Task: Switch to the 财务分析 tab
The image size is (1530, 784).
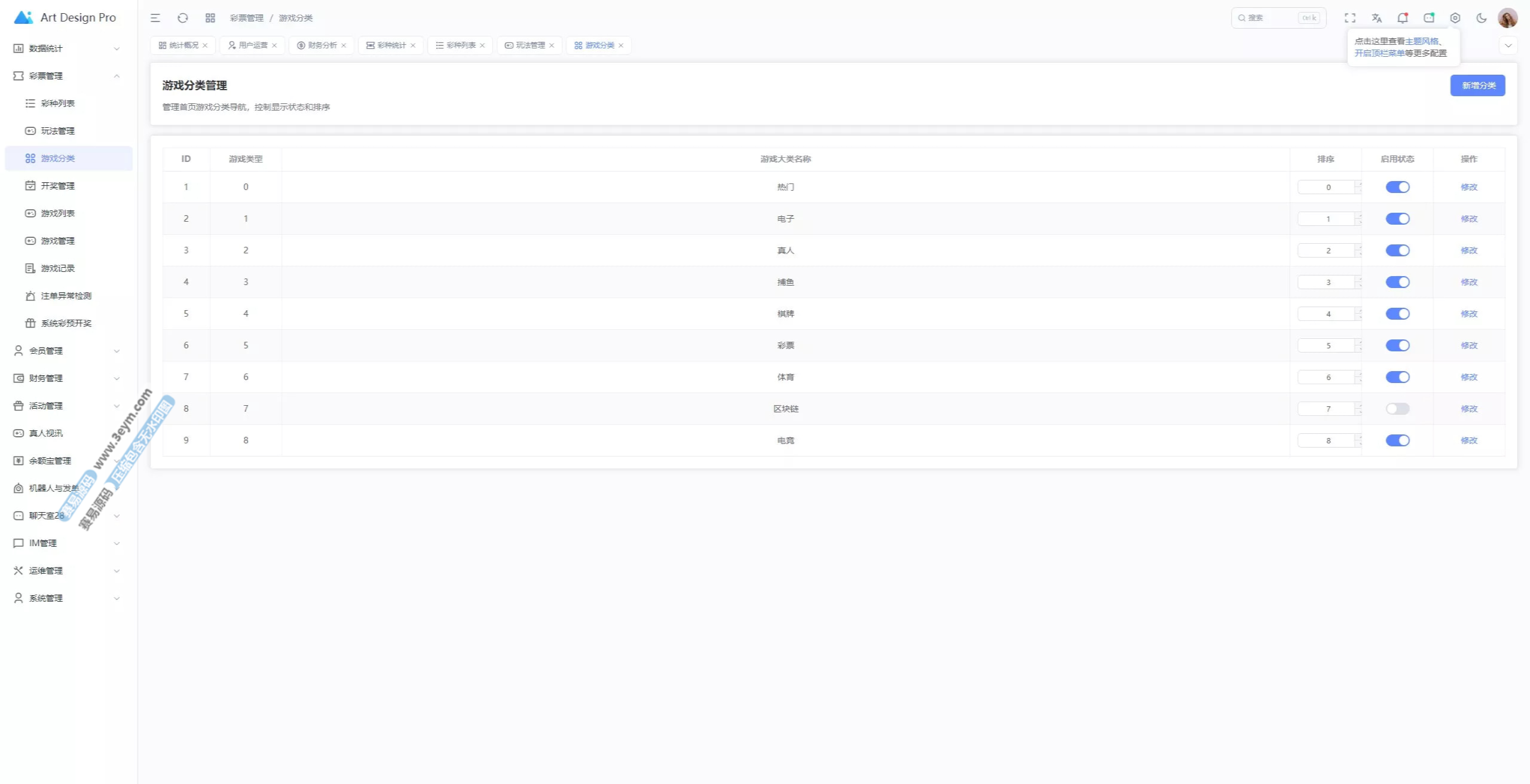Action: [322, 45]
